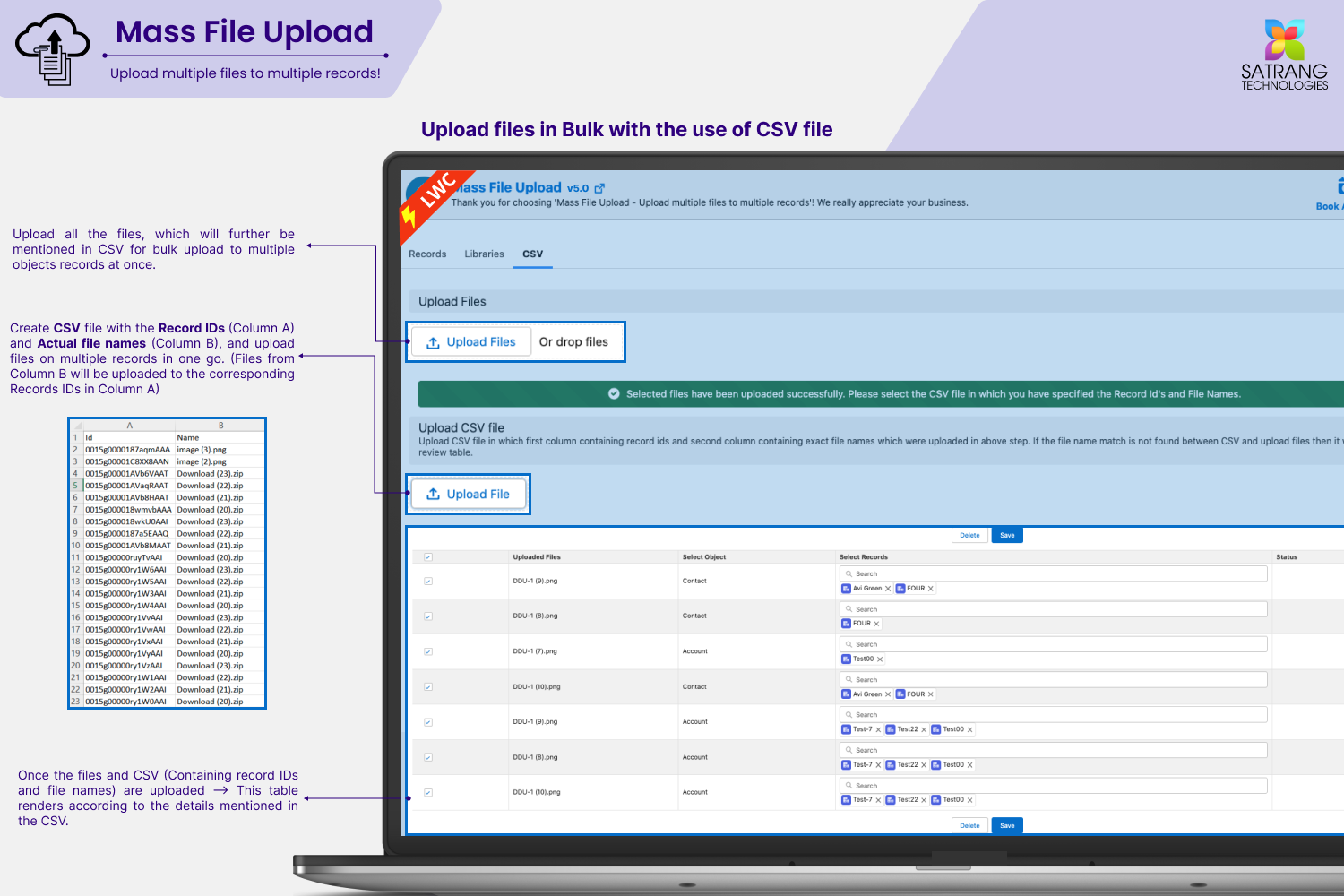
Task: Click FOUR pill label in DDU-1 (8).png Contact row
Action: tap(862, 624)
